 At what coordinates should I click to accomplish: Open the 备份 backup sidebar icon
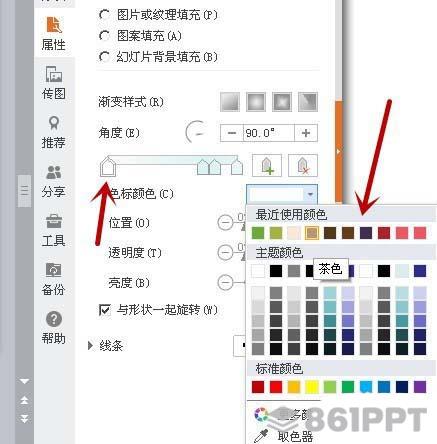[53, 279]
